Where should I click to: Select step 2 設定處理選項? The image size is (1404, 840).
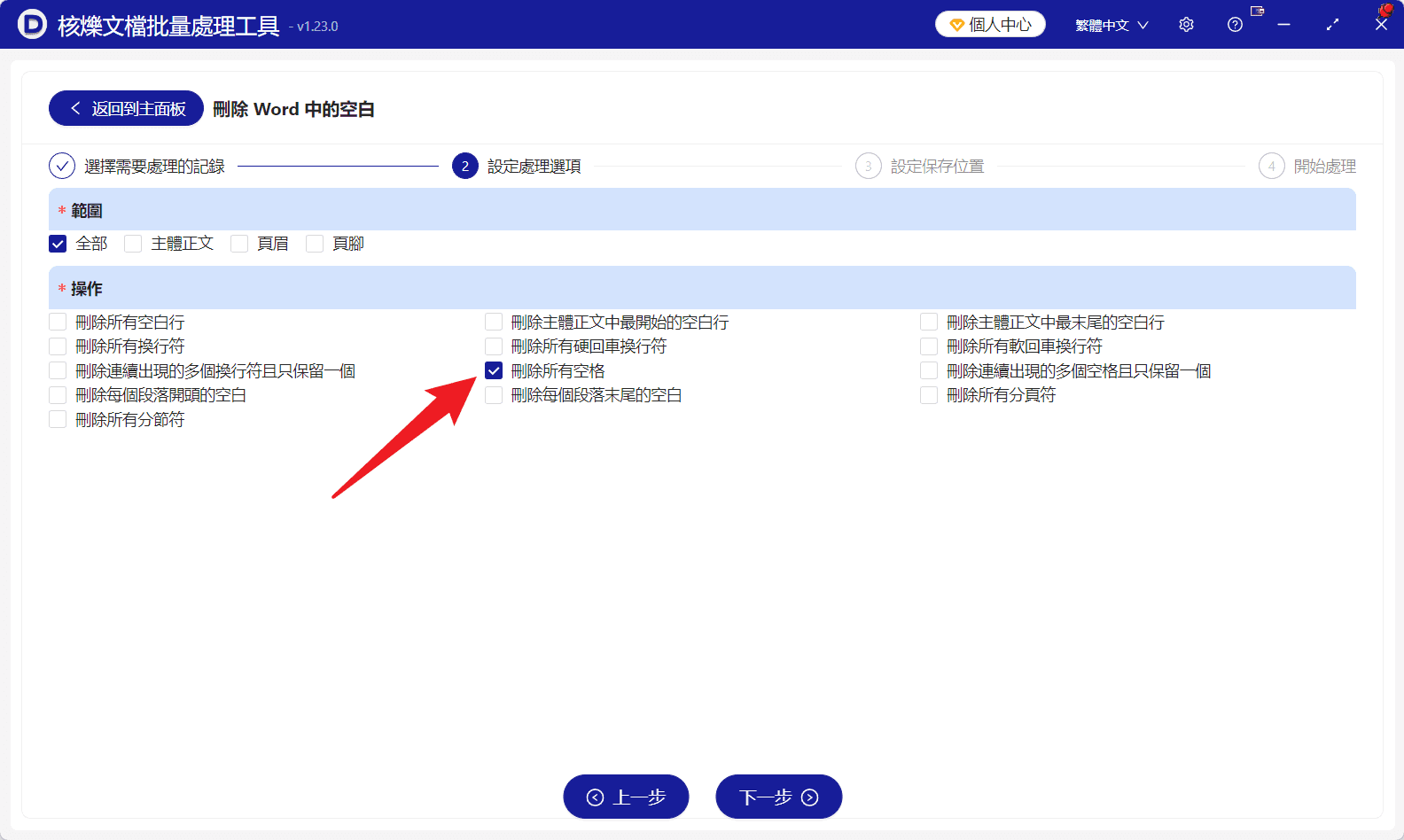(517, 166)
